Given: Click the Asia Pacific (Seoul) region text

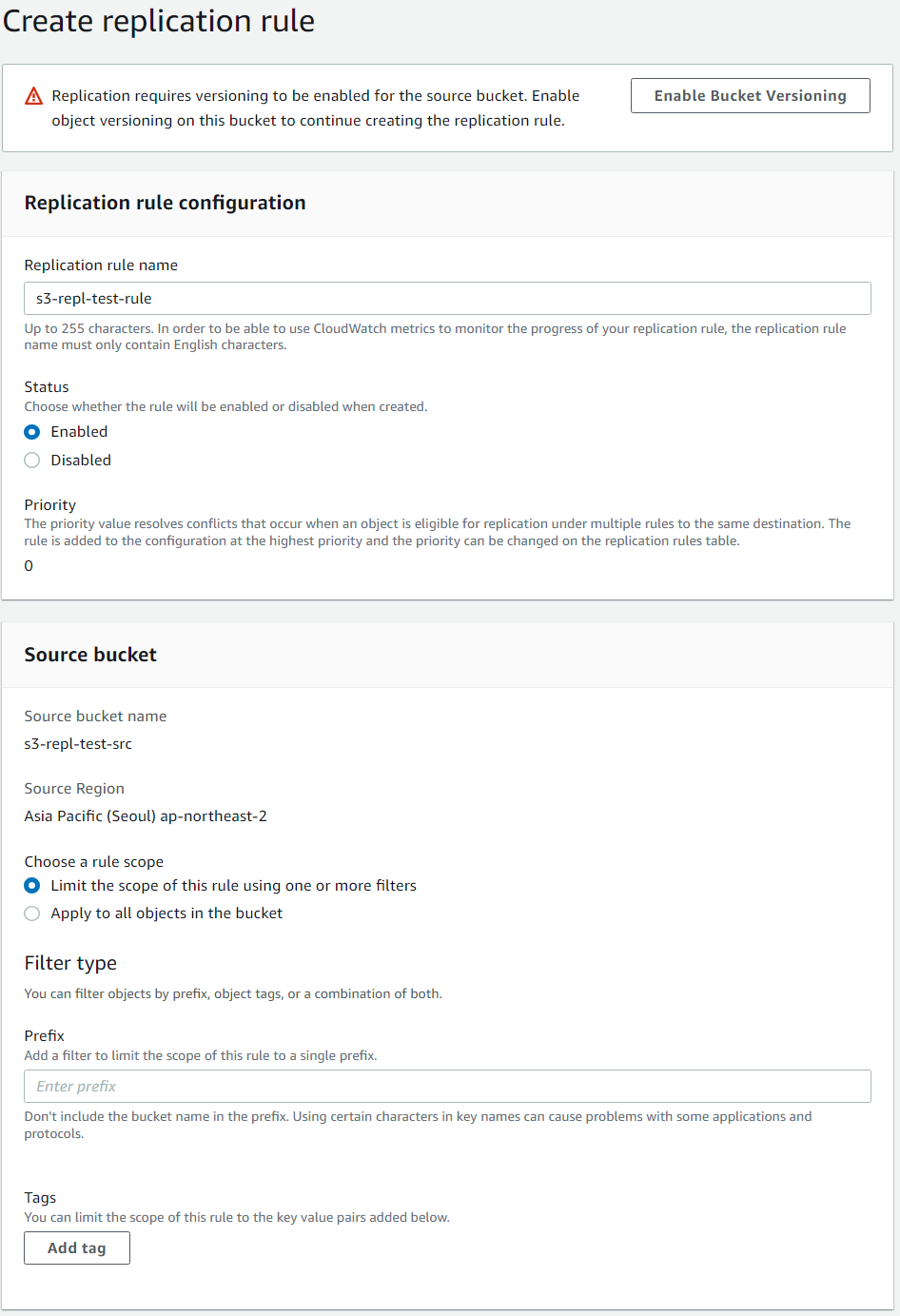Looking at the screenshot, I should [x=146, y=816].
